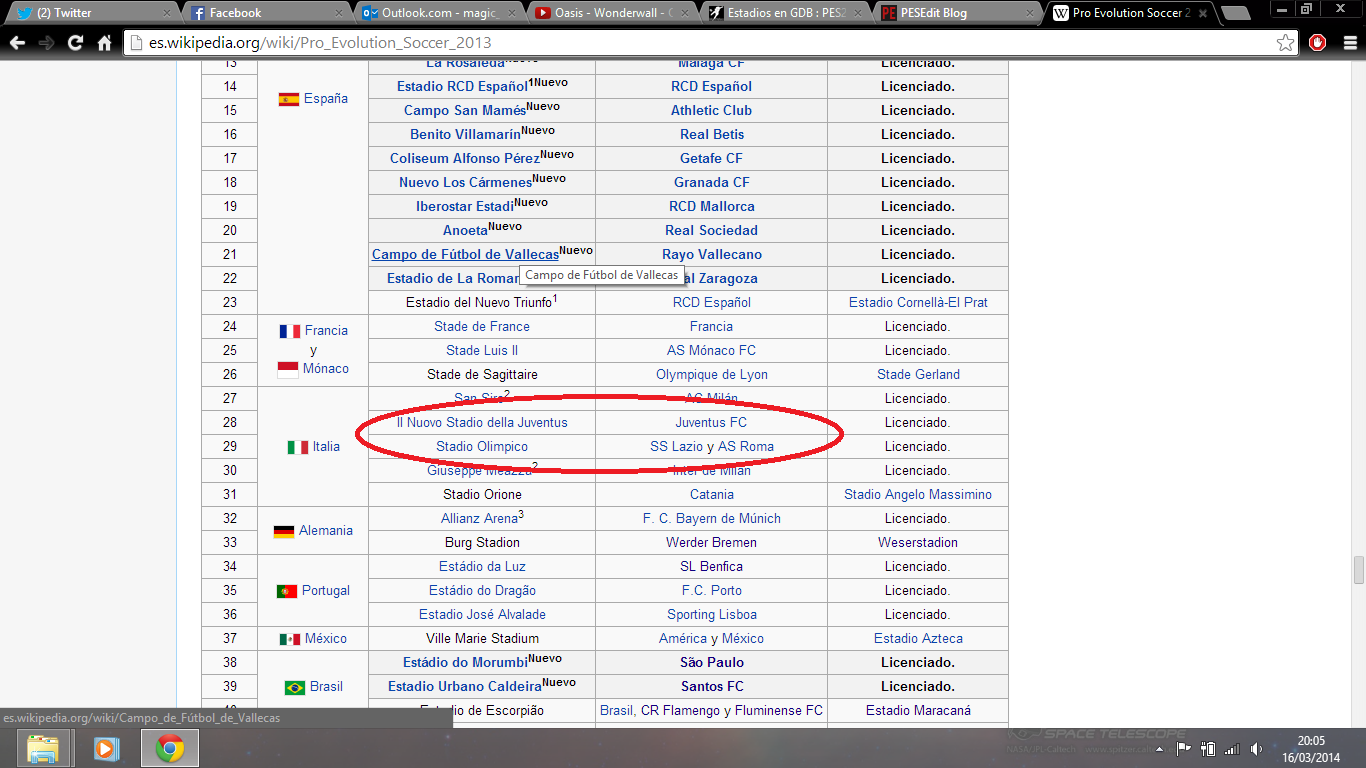Viewport: 1366px width, 768px height.
Task: Click the 'Burg Stadion' cell text
Action: coord(482,543)
